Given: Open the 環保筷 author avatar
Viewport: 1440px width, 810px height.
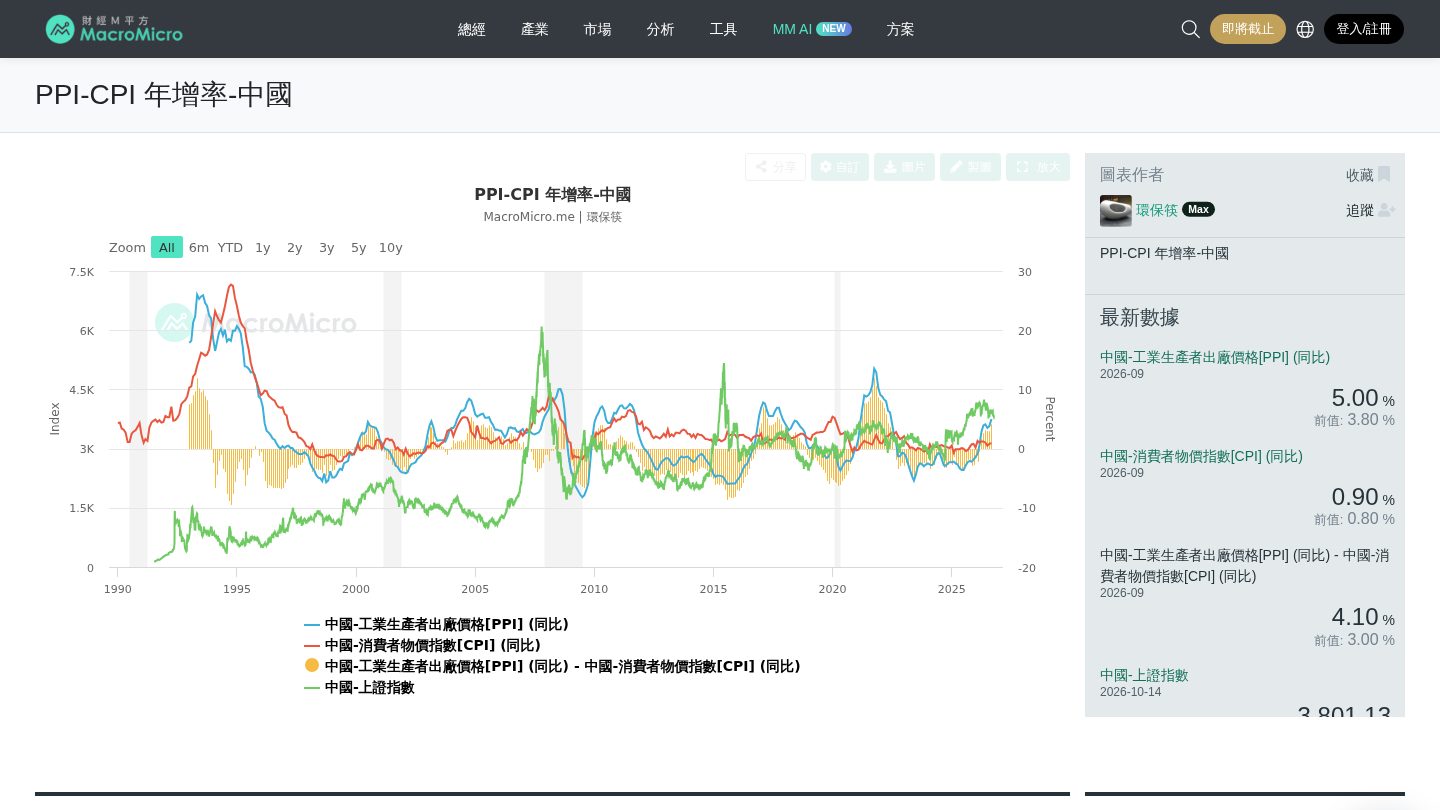Looking at the screenshot, I should pos(1116,210).
